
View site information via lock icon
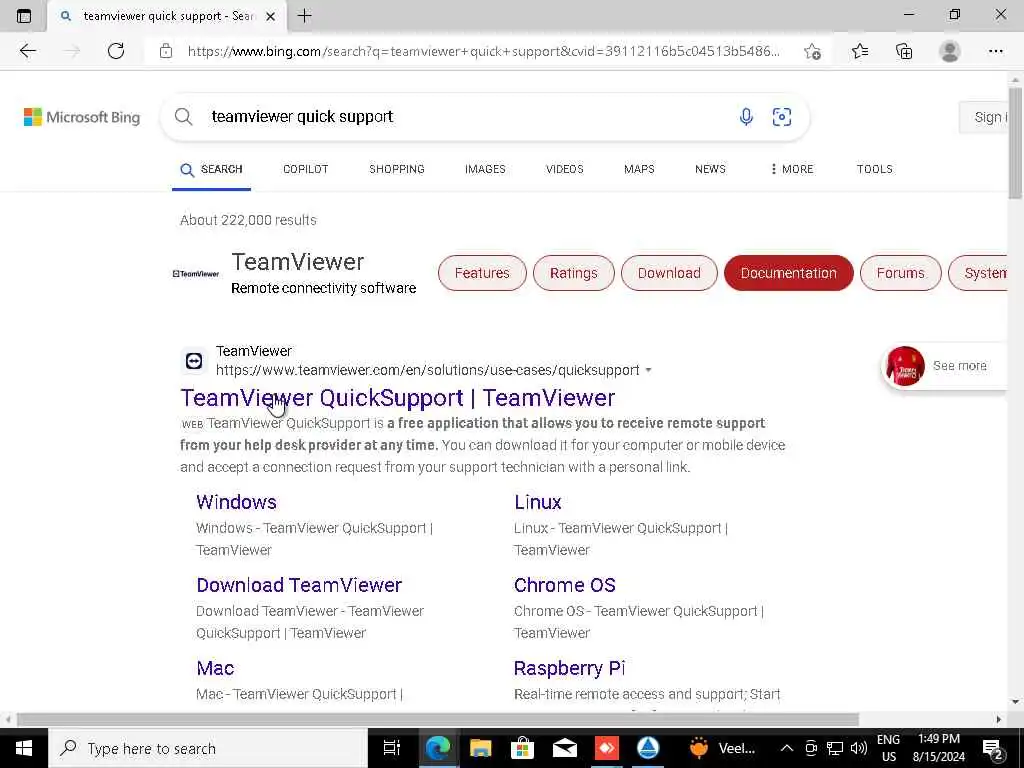pyautogui.click(x=166, y=51)
